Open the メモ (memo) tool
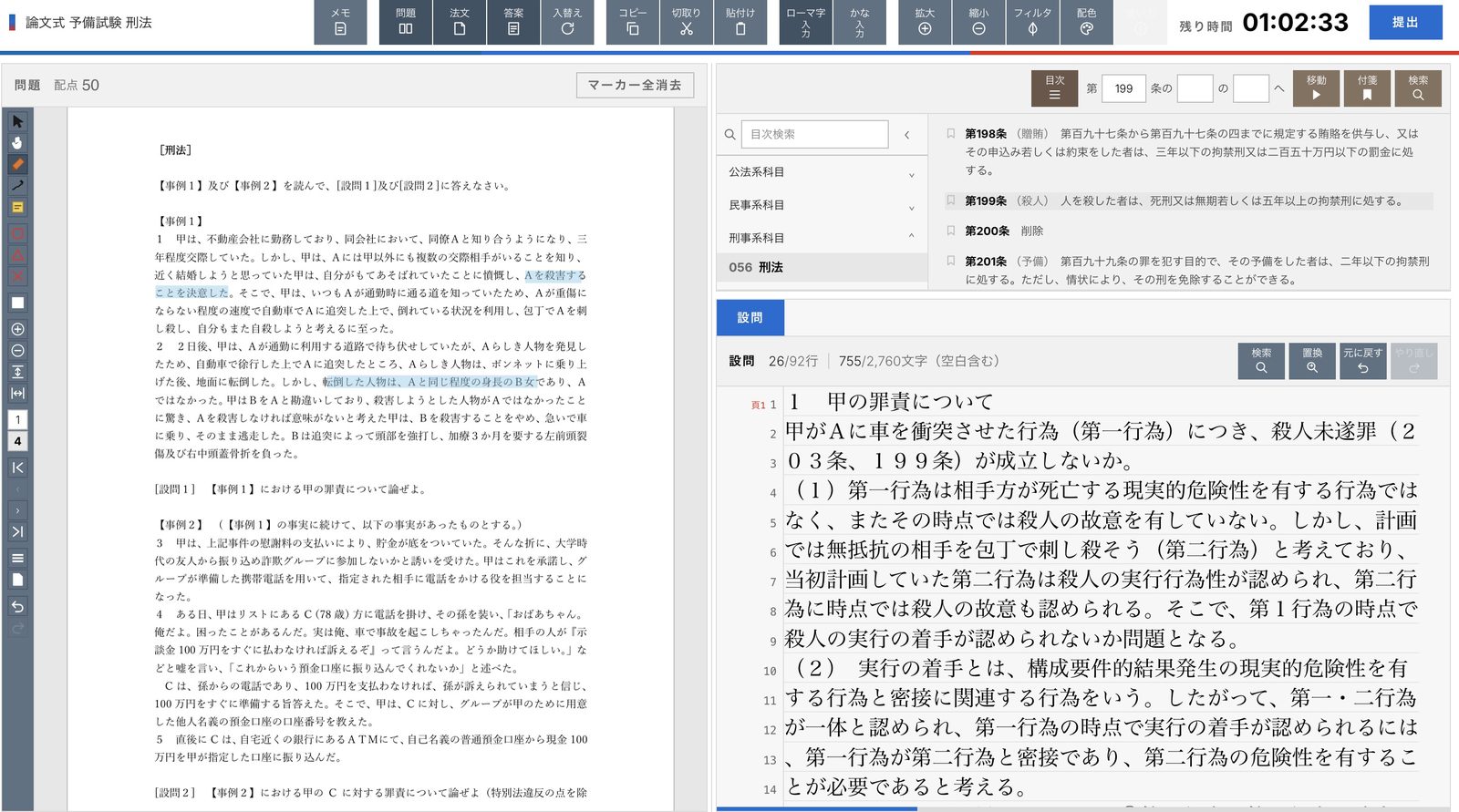This screenshot has height=812, width=1459. click(340, 22)
